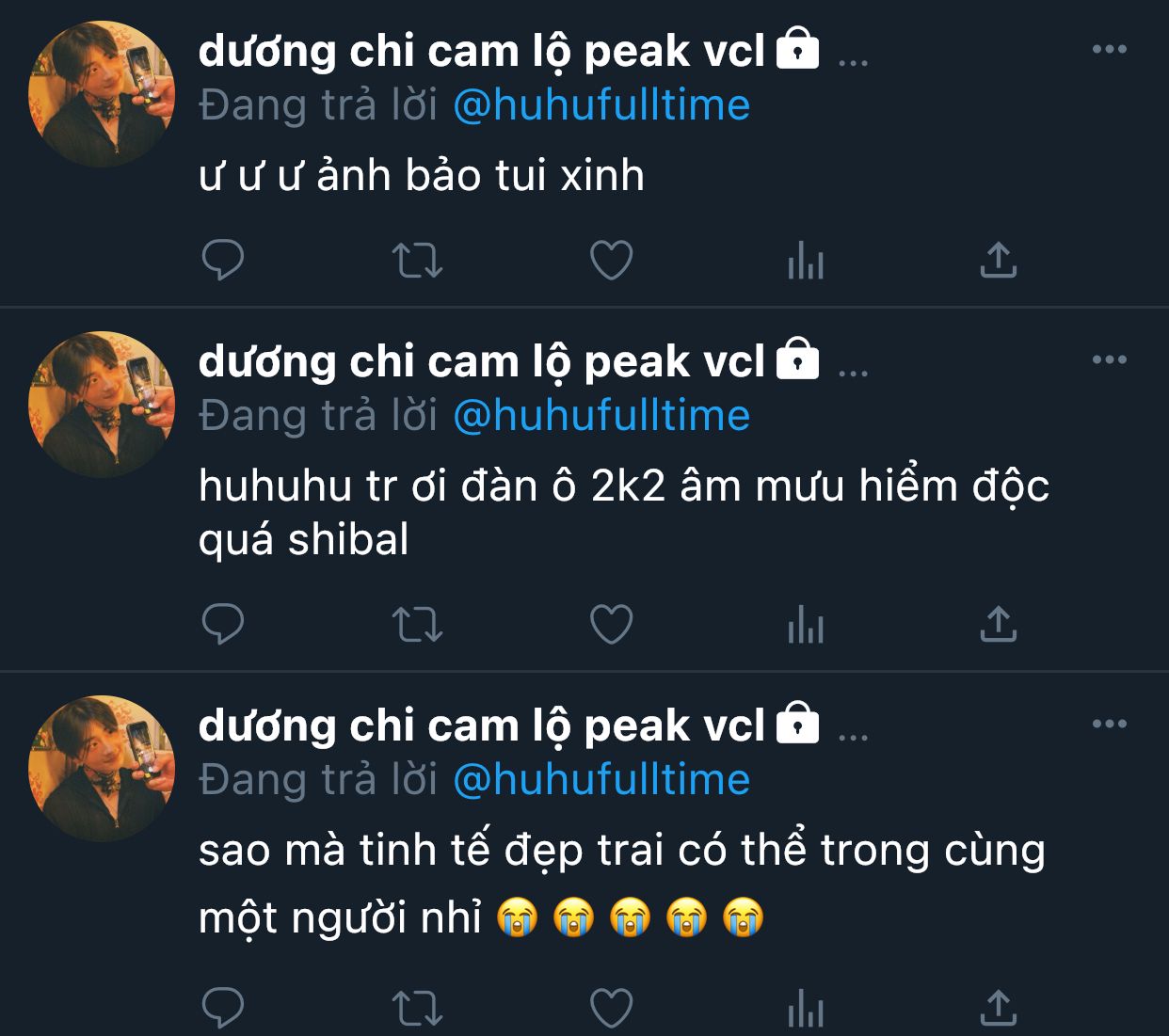Reply to the 'huhuhu tr ơi' tweet
This screenshot has height=1036, width=1169.
pyautogui.click(x=223, y=624)
